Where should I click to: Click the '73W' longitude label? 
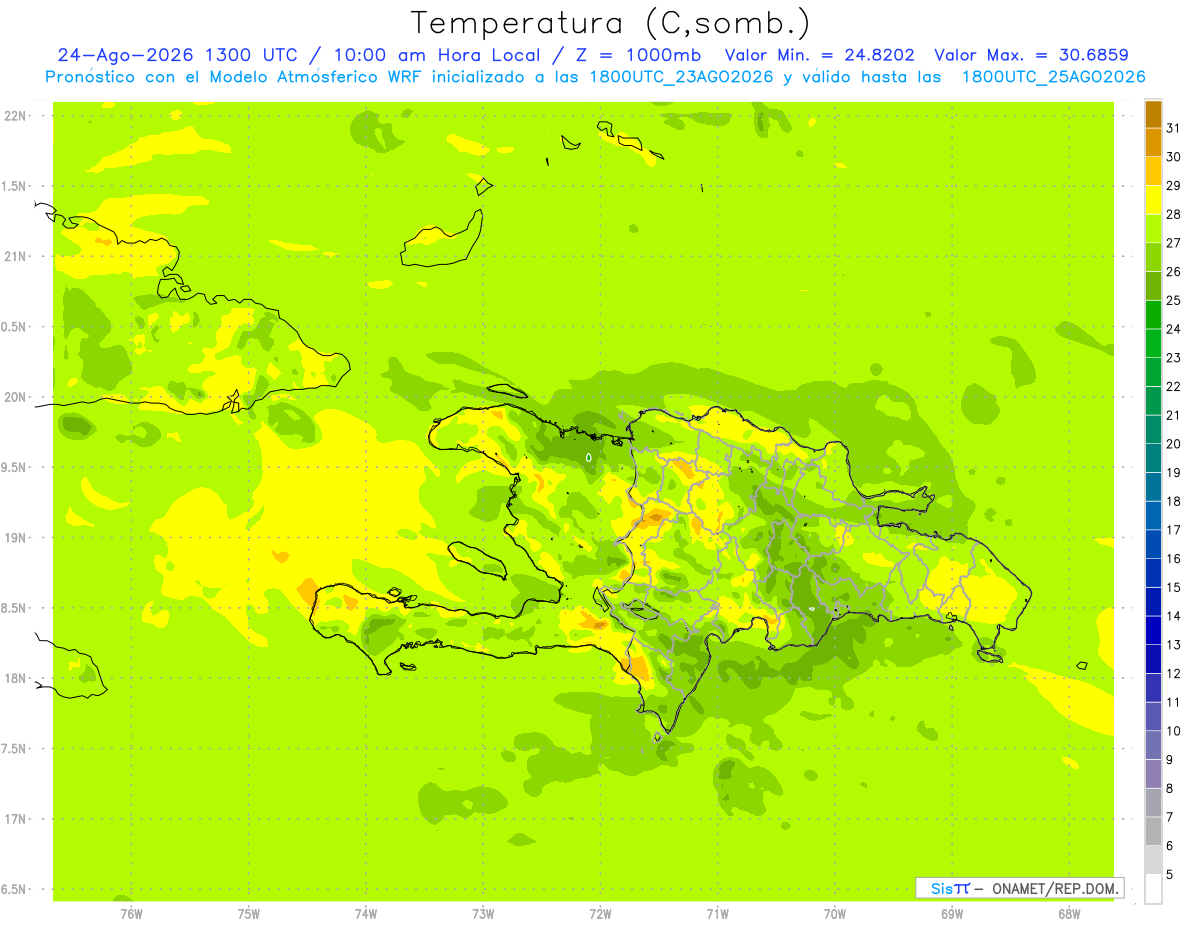[x=483, y=913]
